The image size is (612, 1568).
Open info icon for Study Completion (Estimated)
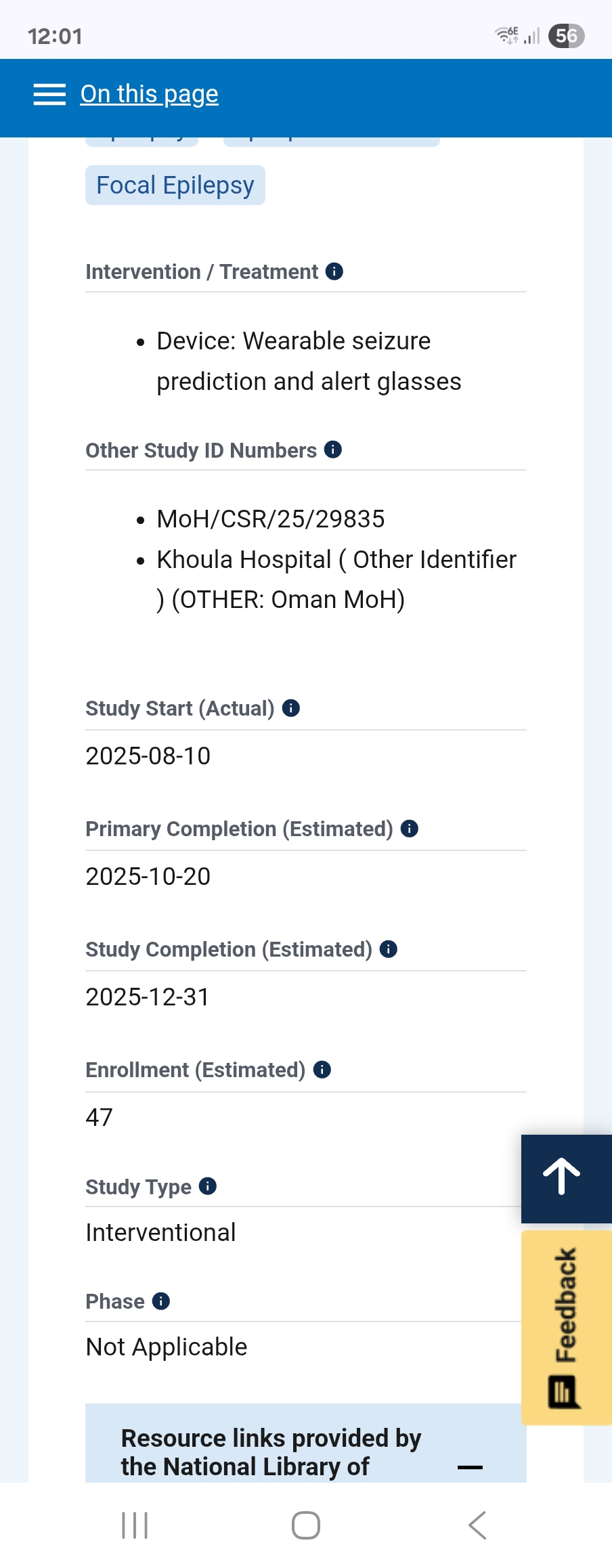pos(389,949)
